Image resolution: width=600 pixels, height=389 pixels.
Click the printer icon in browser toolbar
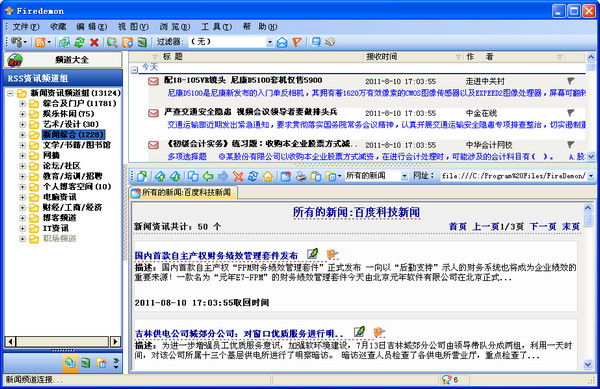coord(301,176)
